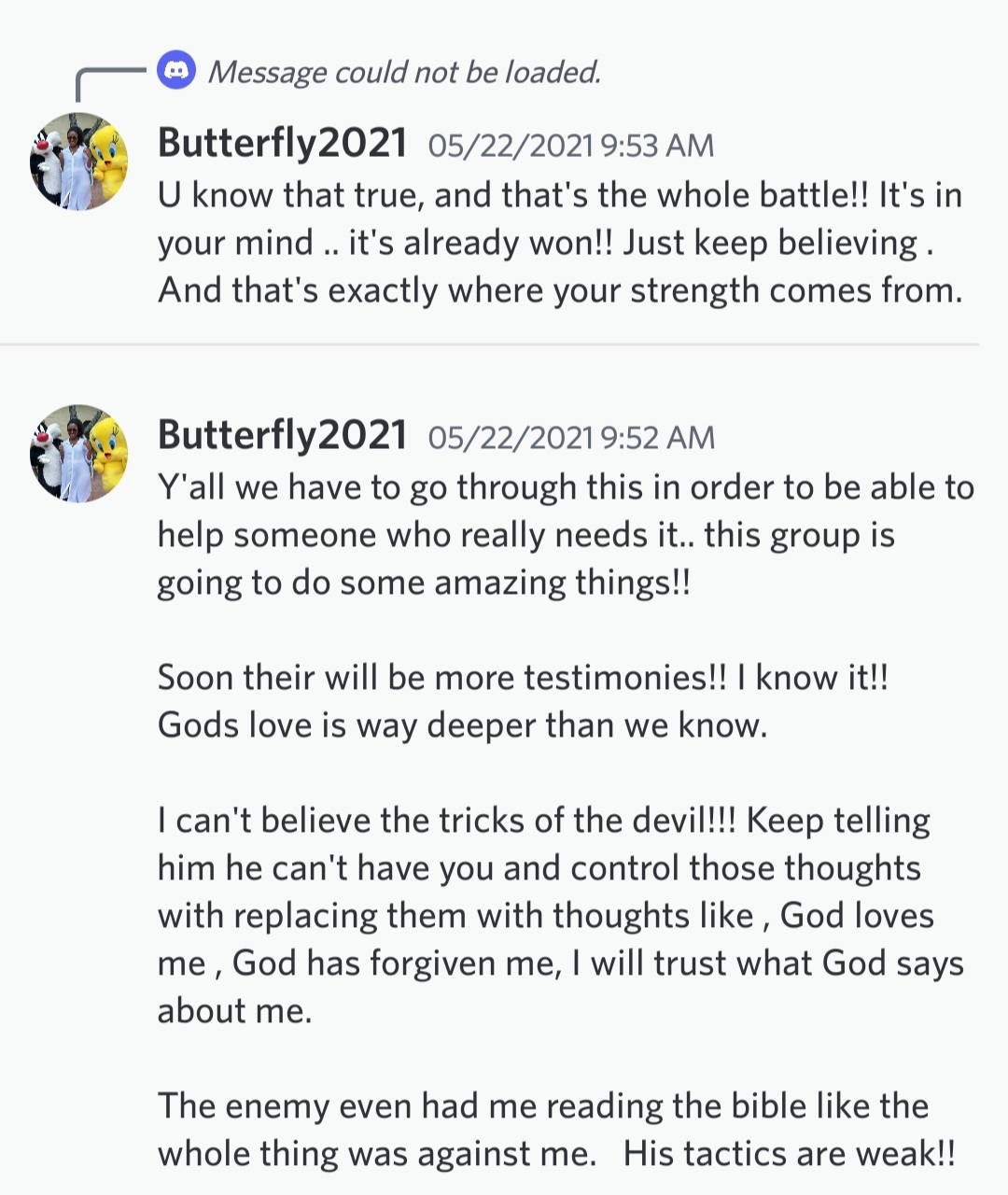Click the text "His tactics are weak!!"

[x=789, y=1154]
